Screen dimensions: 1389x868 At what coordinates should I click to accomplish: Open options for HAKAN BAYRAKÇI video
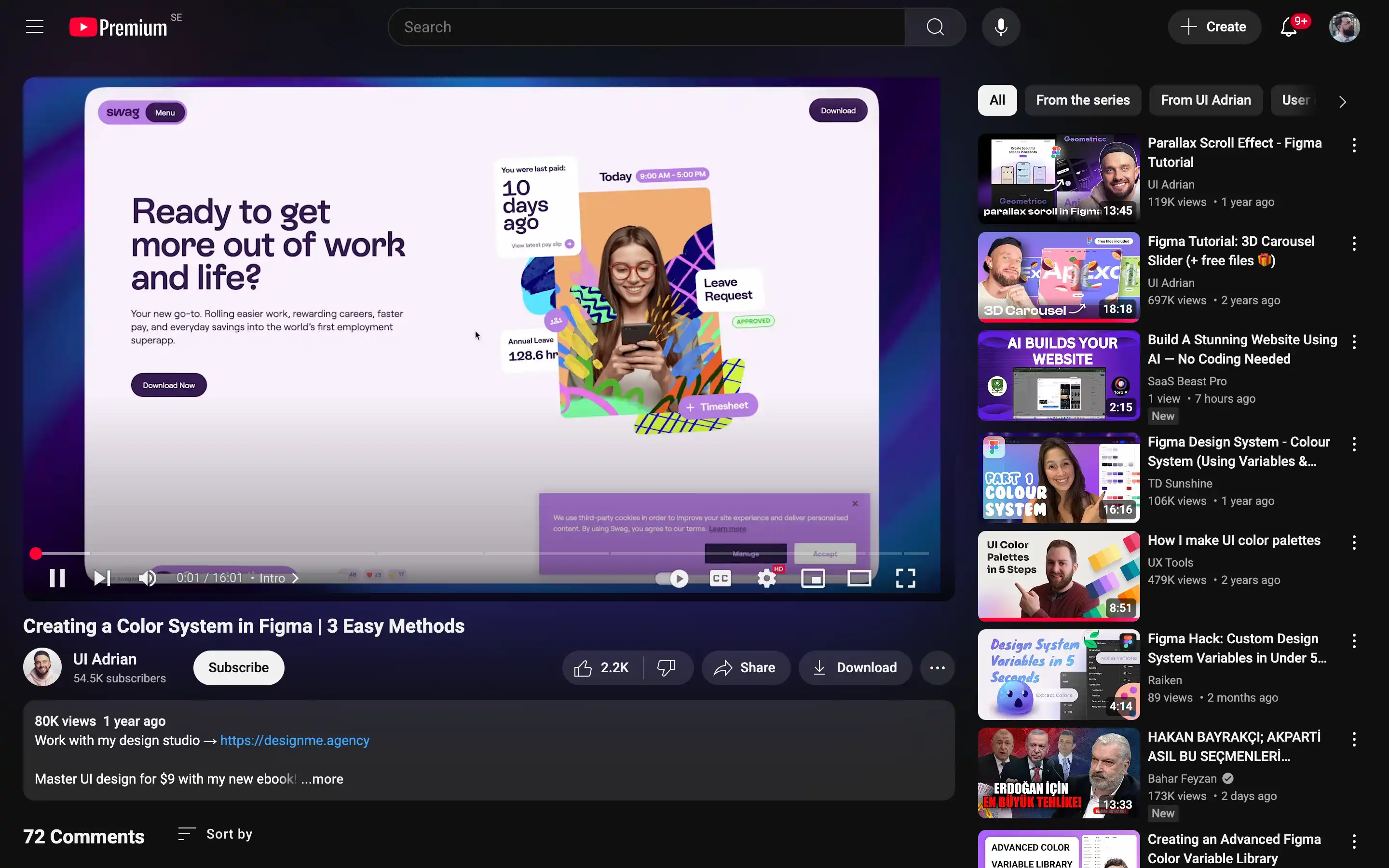[x=1354, y=739]
